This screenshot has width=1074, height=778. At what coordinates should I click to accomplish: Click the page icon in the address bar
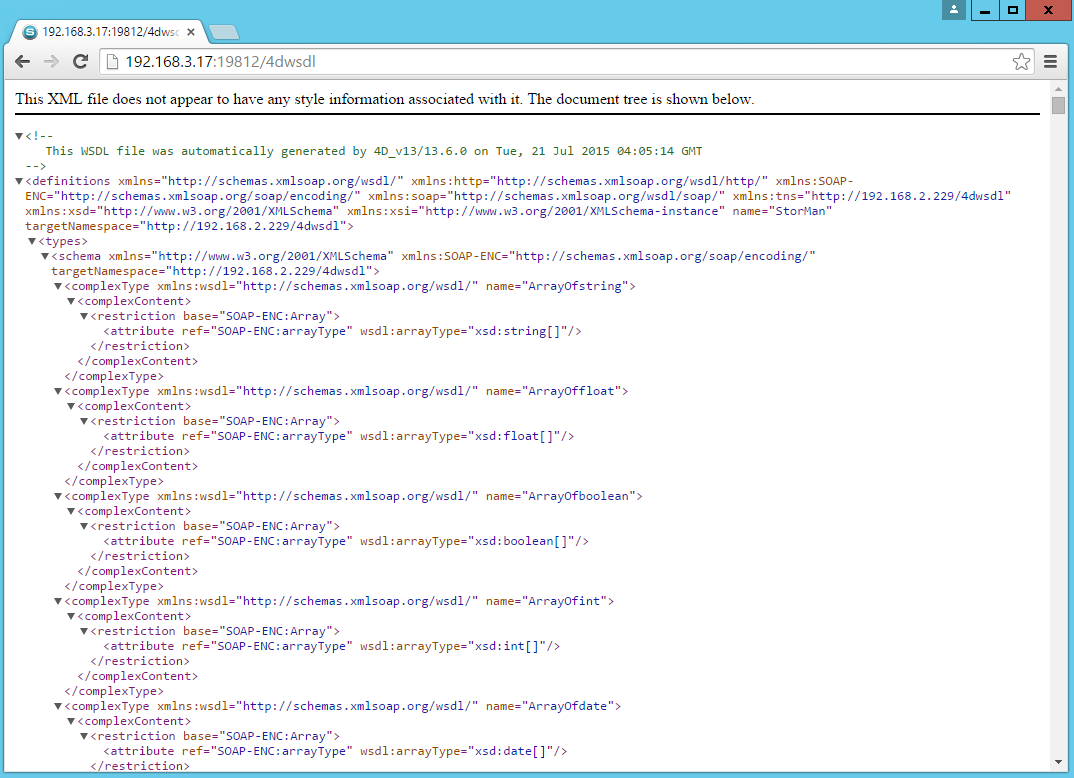tap(111, 61)
